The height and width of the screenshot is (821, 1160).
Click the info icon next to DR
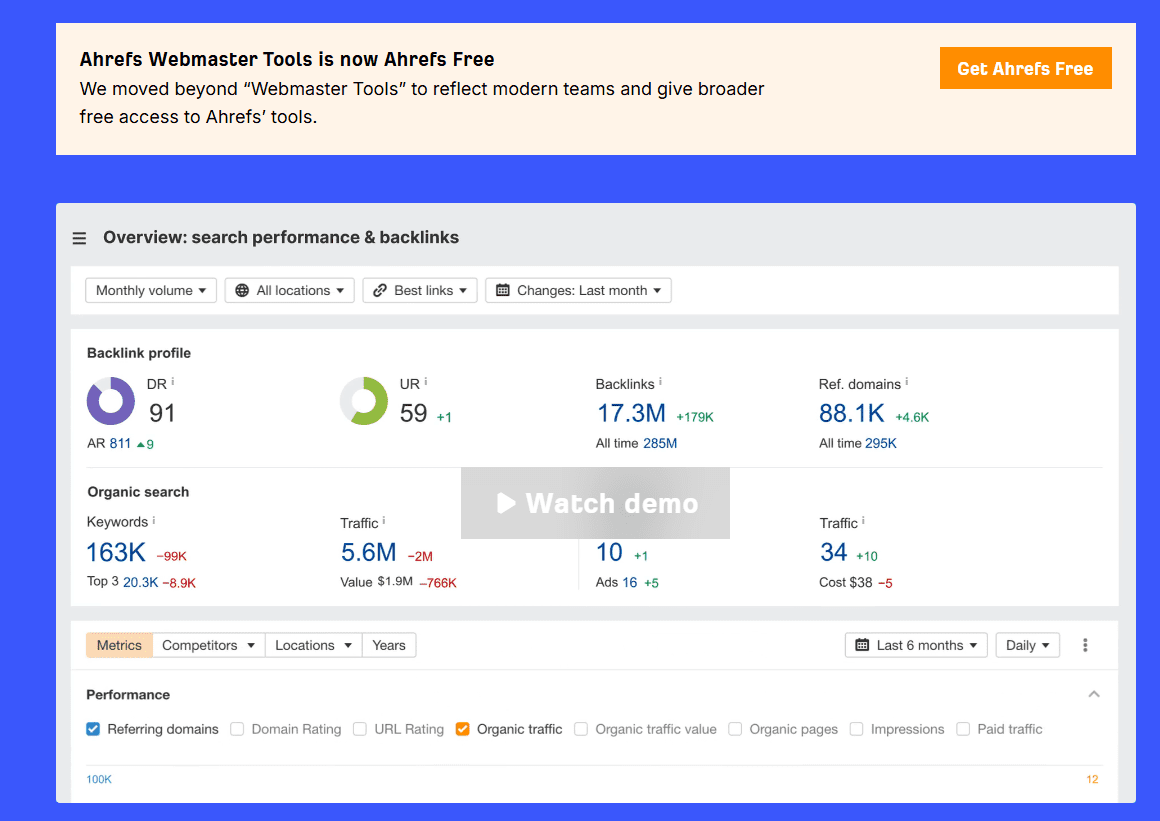[x=173, y=382]
